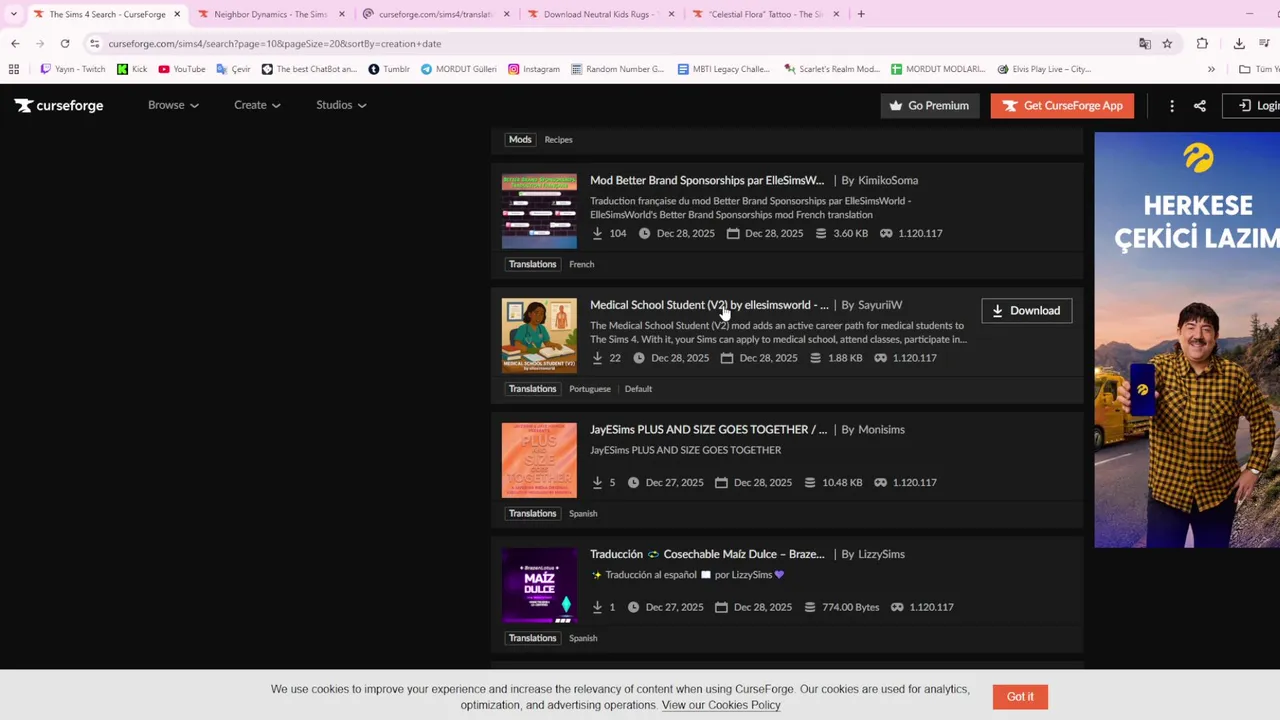The image size is (1280, 720).
Task: Click the Go Premium button
Action: pos(929,106)
